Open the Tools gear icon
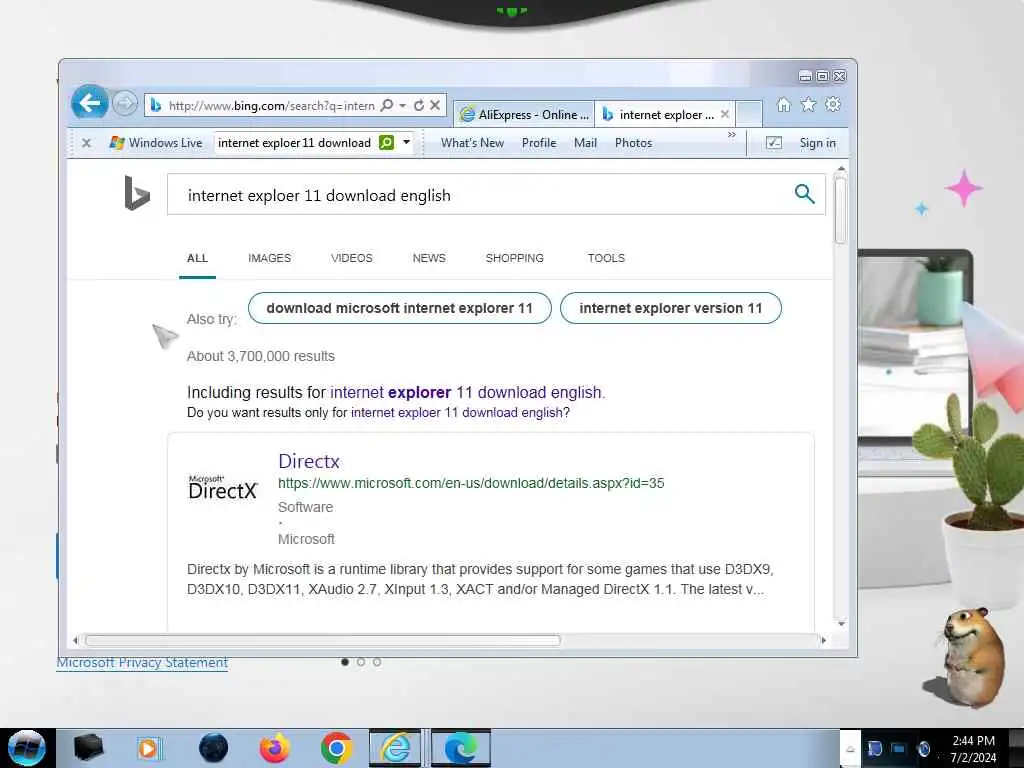 (833, 104)
